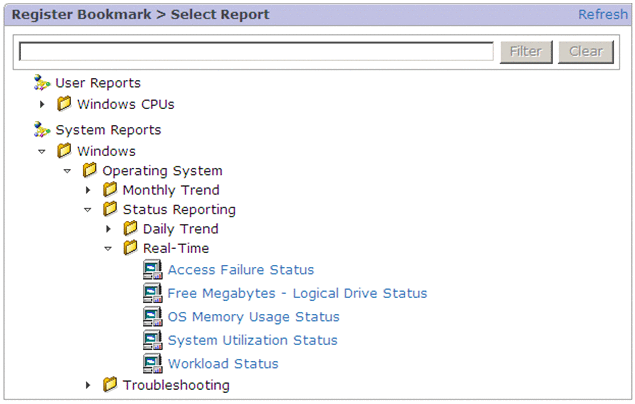Click the System Utilization Status report icon
635x404 pixels.
click(152, 340)
